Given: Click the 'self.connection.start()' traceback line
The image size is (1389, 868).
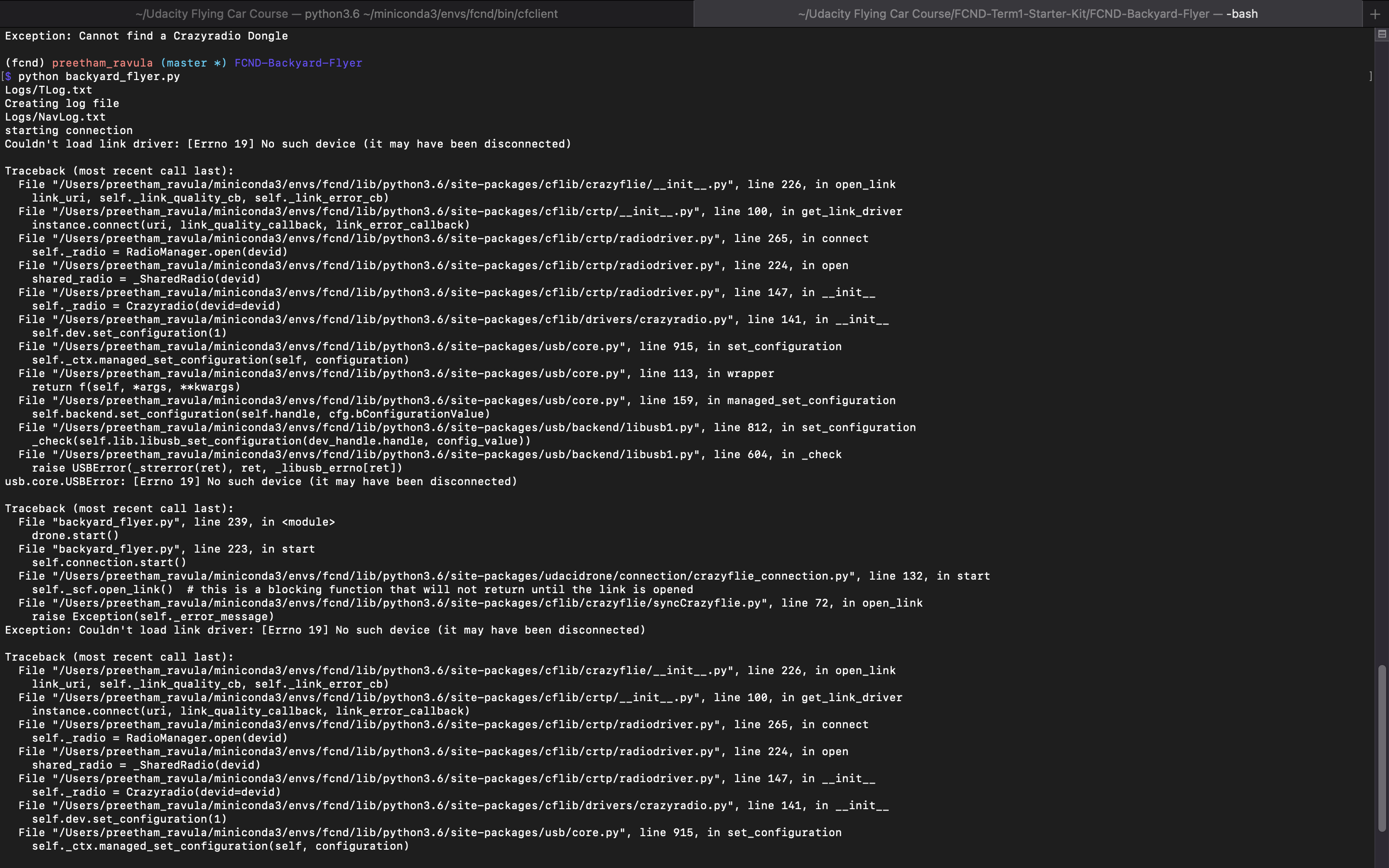Looking at the screenshot, I should [109, 562].
